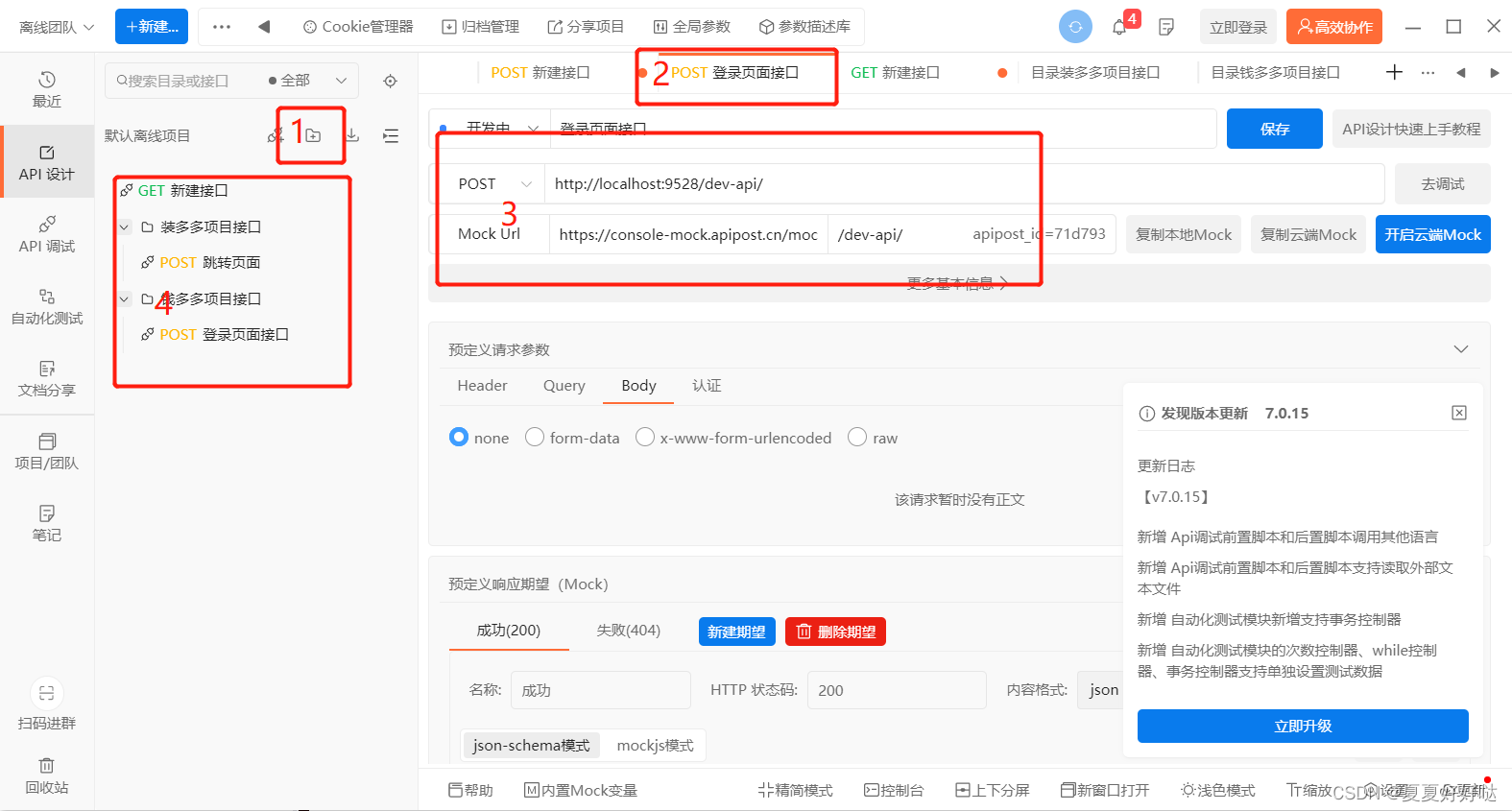
Task: Select the none body type radio
Action: click(x=459, y=438)
